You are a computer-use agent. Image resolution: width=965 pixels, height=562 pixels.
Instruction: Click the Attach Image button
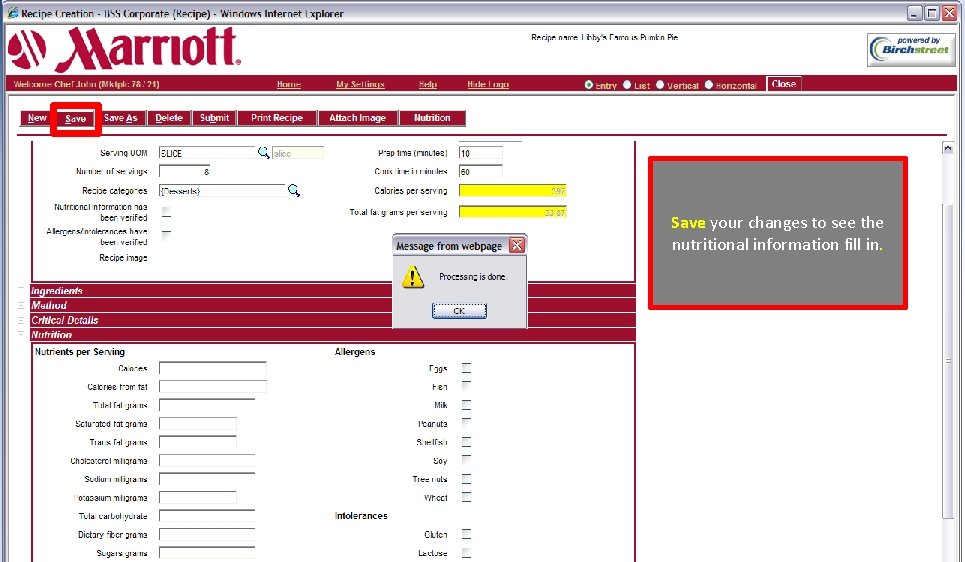pos(358,118)
